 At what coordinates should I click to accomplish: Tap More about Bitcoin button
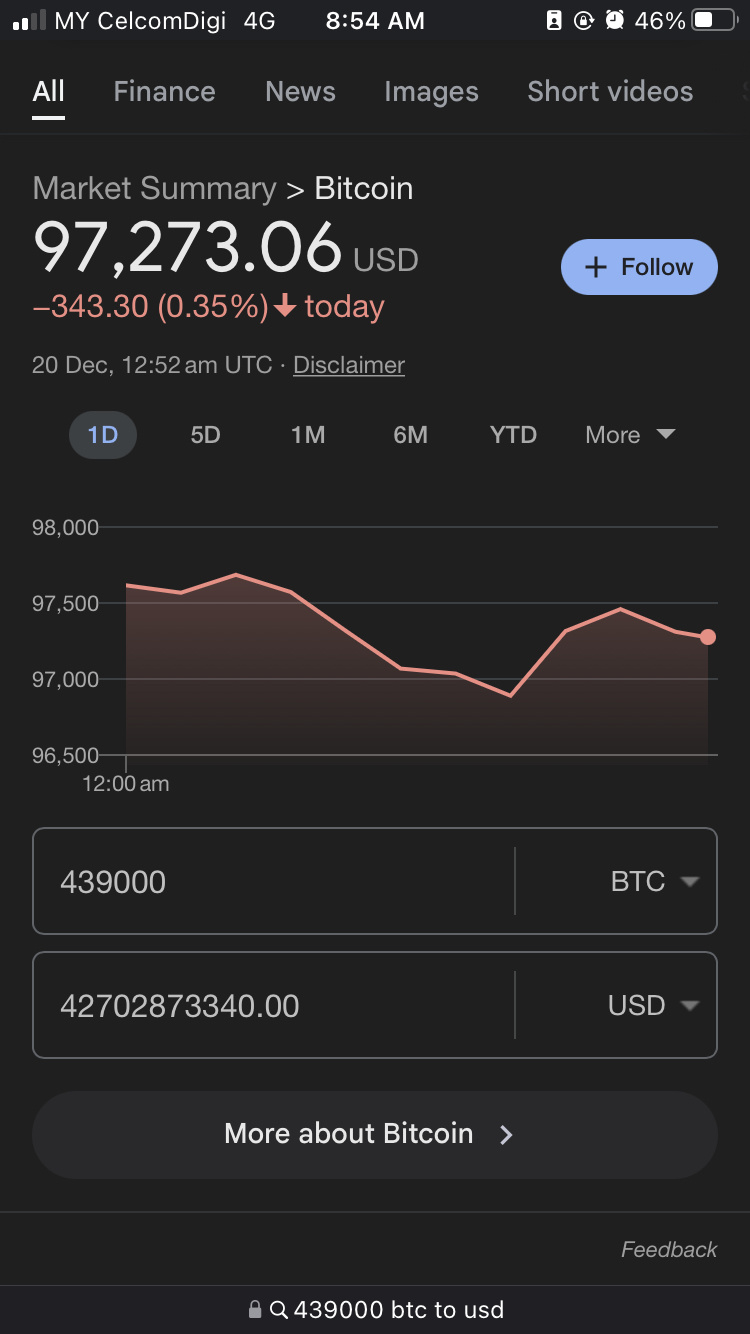click(x=375, y=1134)
